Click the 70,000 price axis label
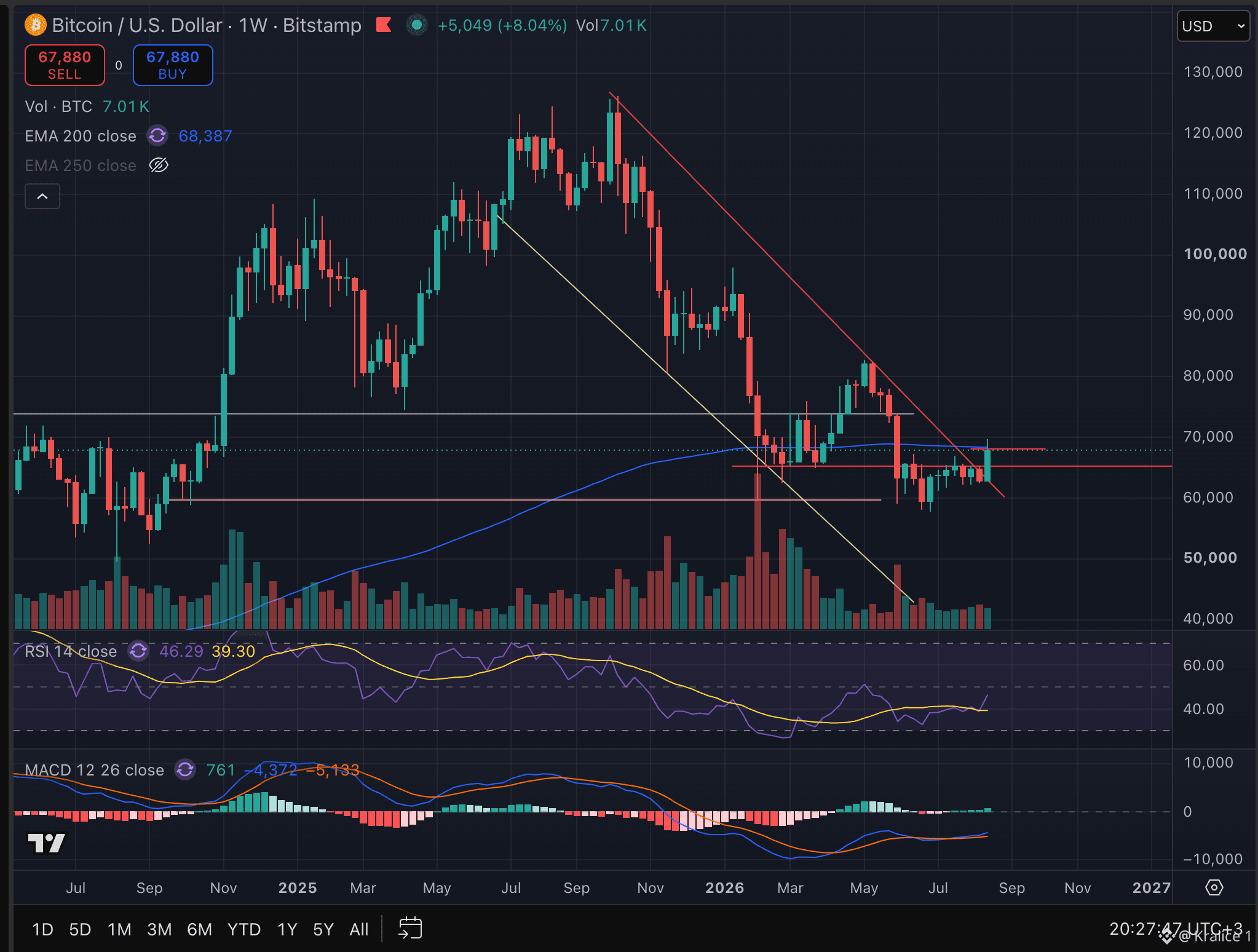The width and height of the screenshot is (1258, 952). tap(1208, 437)
